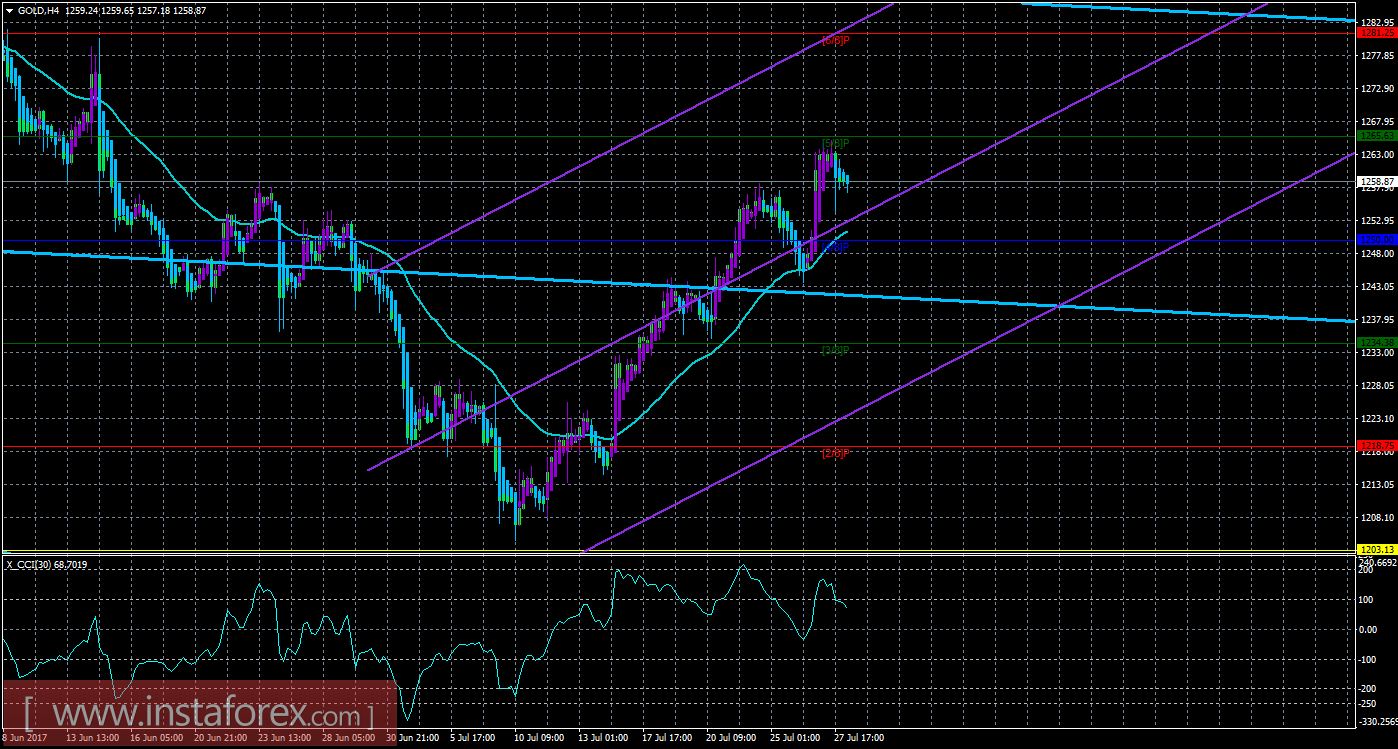Select the green 1234.38 price tag
Viewport: 1398px width, 749px height.
[x=1377, y=343]
